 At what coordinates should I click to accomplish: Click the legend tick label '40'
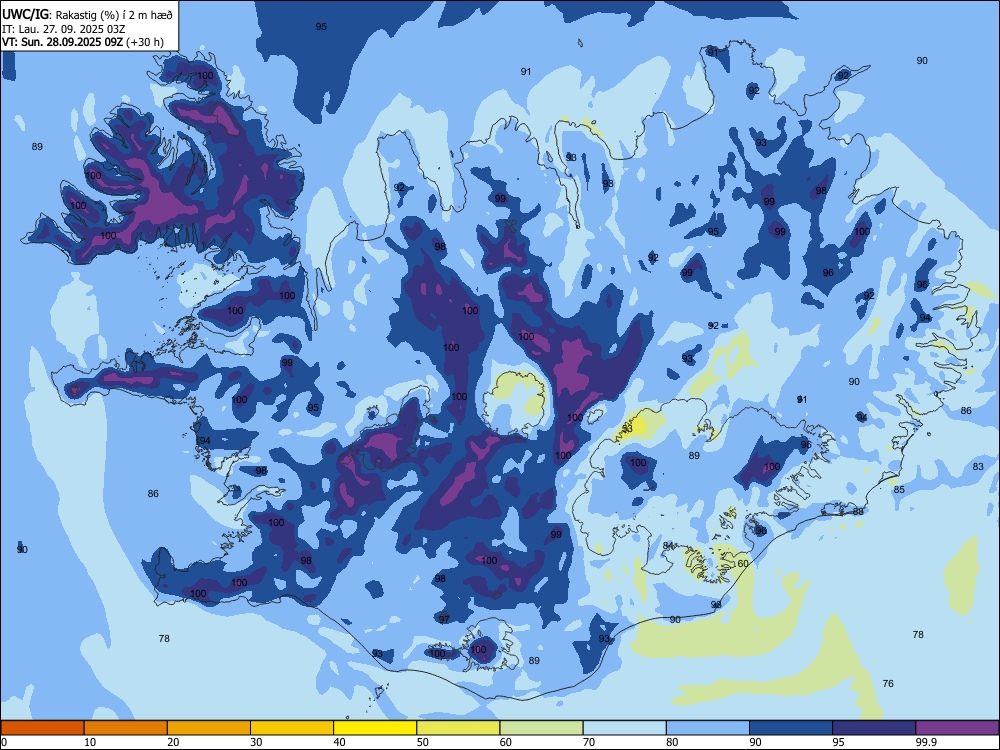pos(340,742)
